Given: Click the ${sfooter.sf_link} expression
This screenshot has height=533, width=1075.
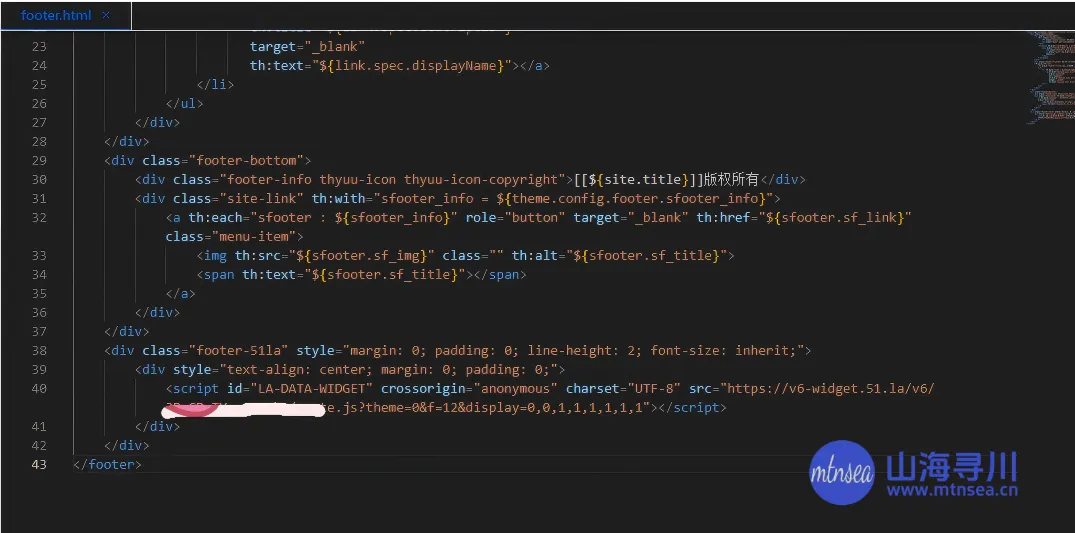Looking at the screenshot, I should click(x=835, y=217).
